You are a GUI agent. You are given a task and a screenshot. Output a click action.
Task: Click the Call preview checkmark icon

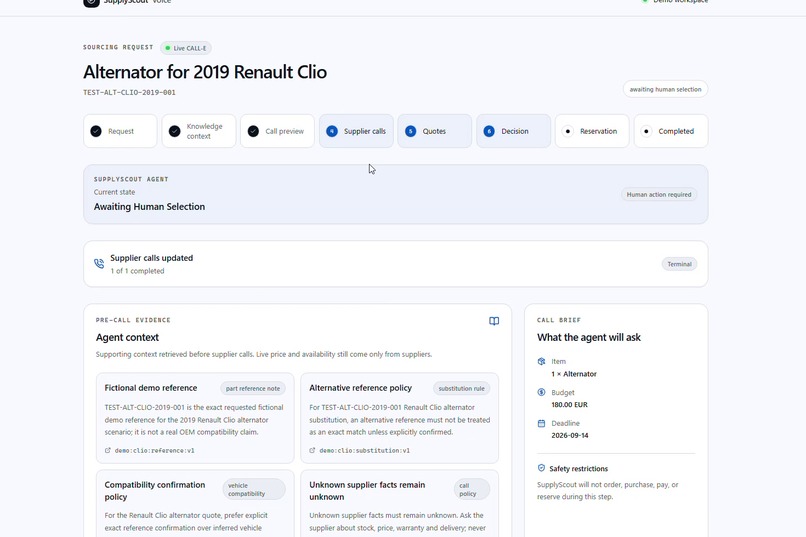point(253,131)
